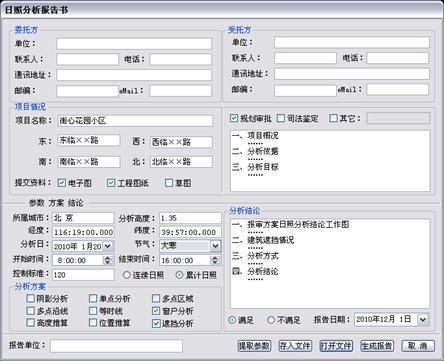444x361 pixels.
Task: Enable the 单点分析 option
Action: coord(93,298)
